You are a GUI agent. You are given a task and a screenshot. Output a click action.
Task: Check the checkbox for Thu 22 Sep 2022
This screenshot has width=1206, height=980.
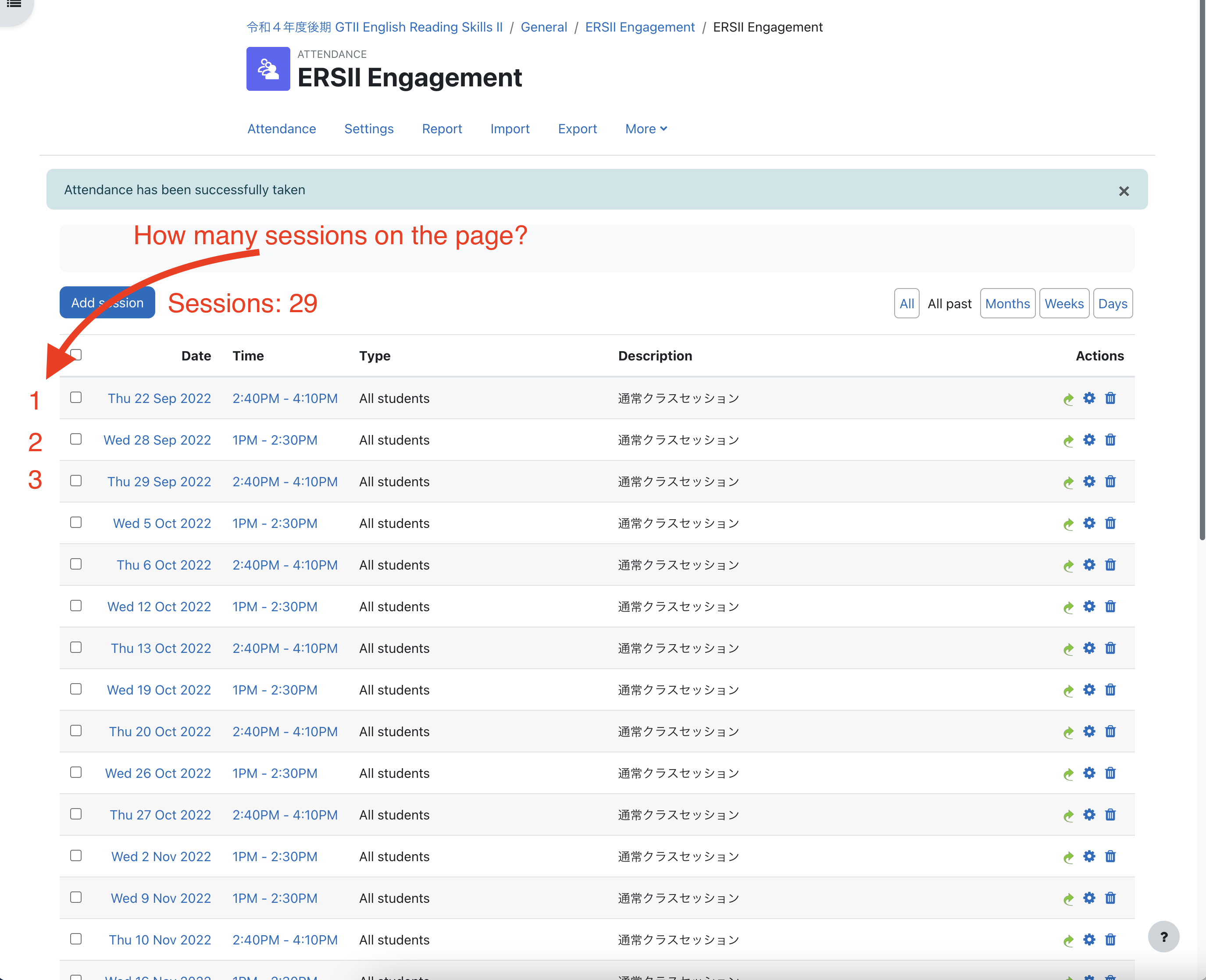76,397
